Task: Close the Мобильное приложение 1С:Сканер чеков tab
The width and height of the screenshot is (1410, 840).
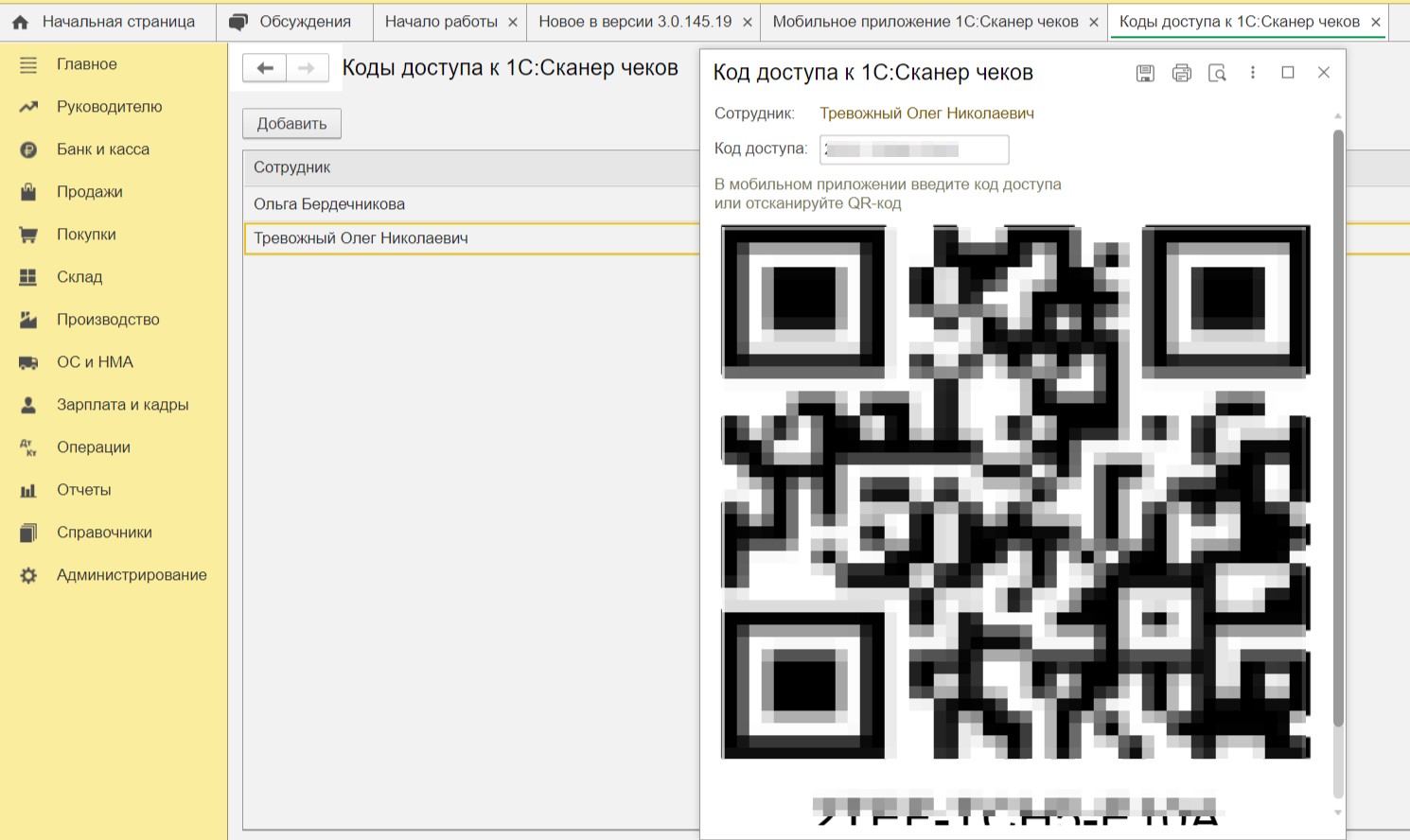Action: 1094,22
